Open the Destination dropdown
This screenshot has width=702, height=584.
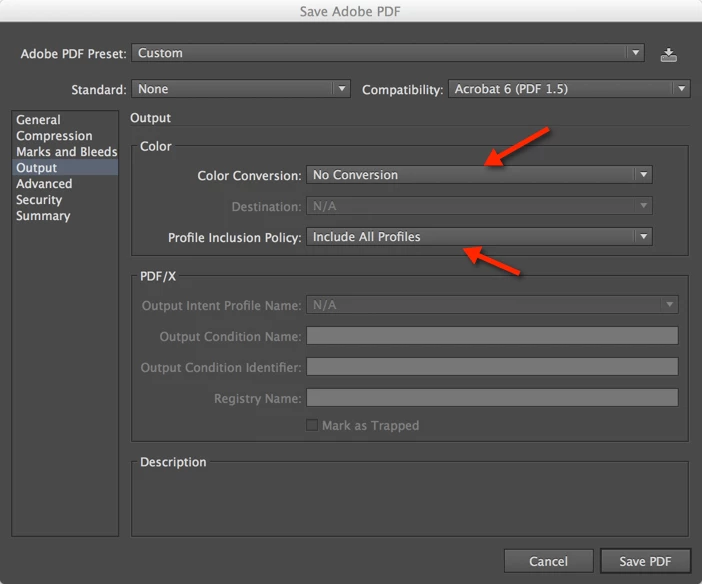tap(479, 206)
